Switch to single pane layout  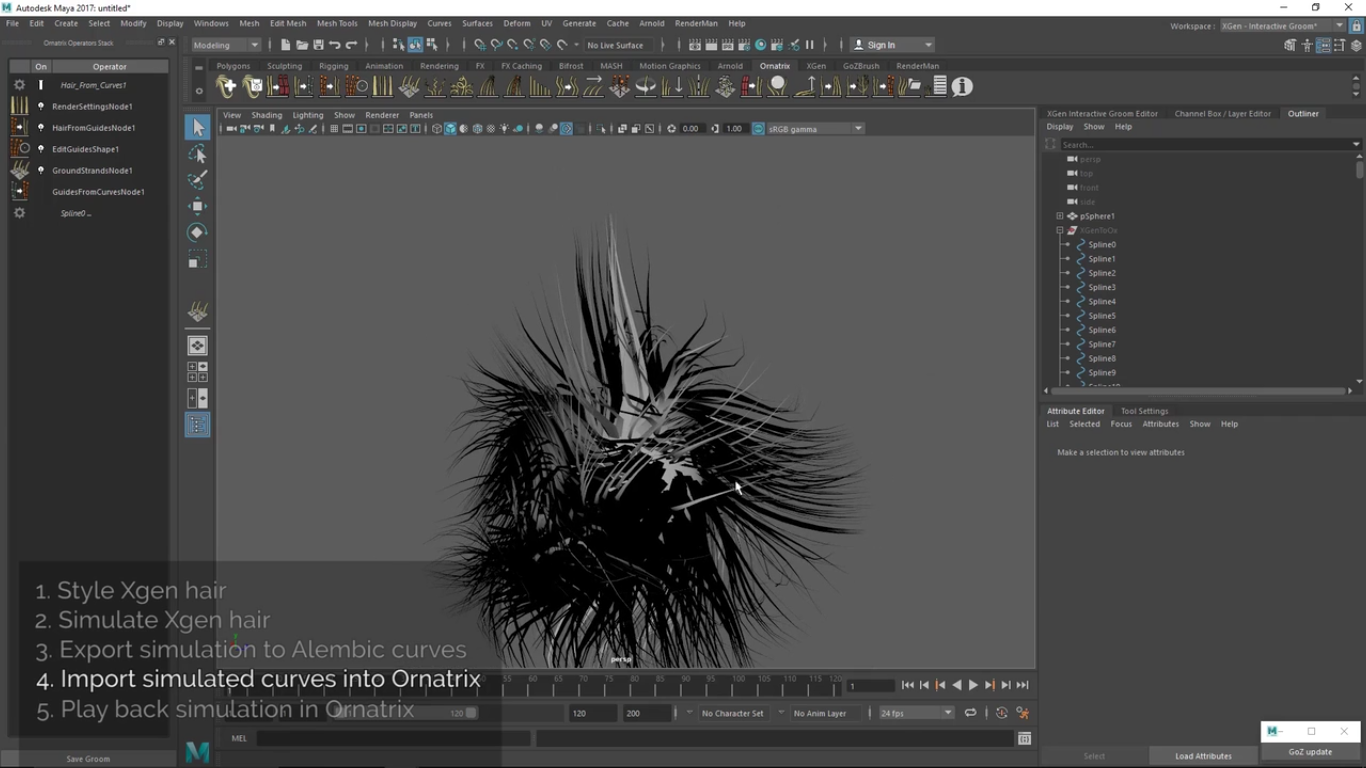click(197, 346)
